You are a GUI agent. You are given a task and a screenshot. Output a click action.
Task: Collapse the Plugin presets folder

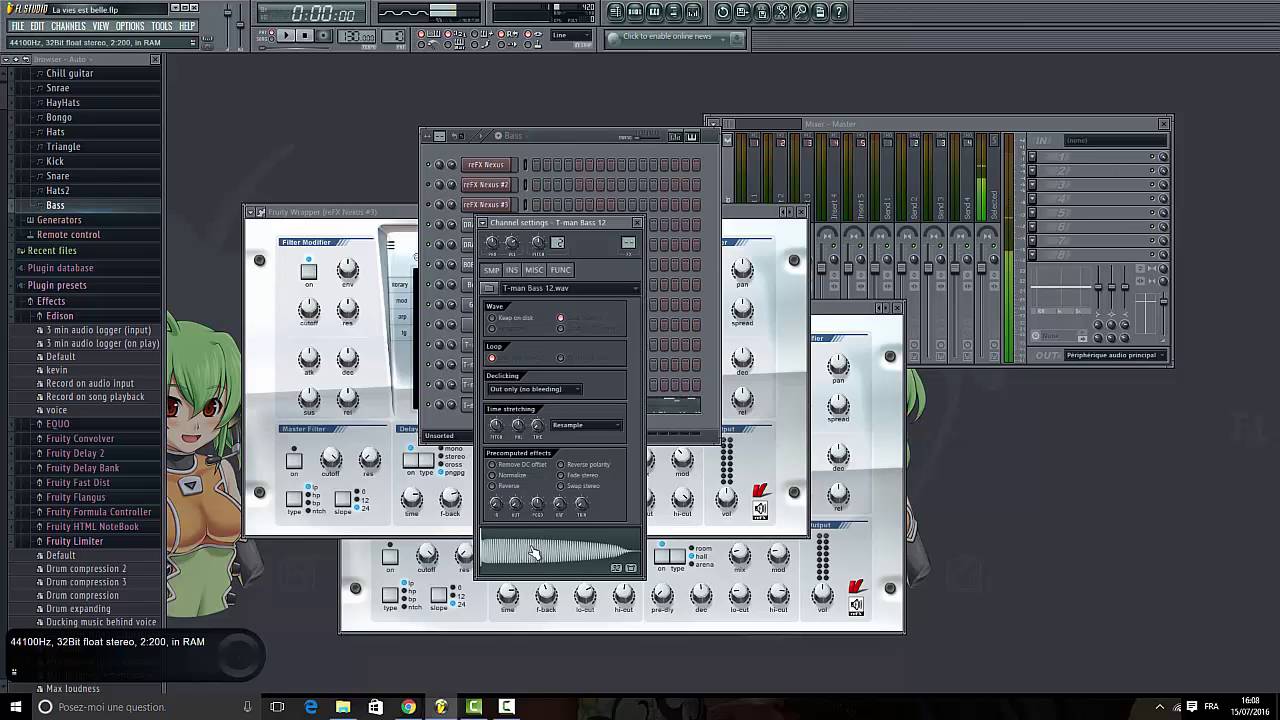tap(57, 285)
